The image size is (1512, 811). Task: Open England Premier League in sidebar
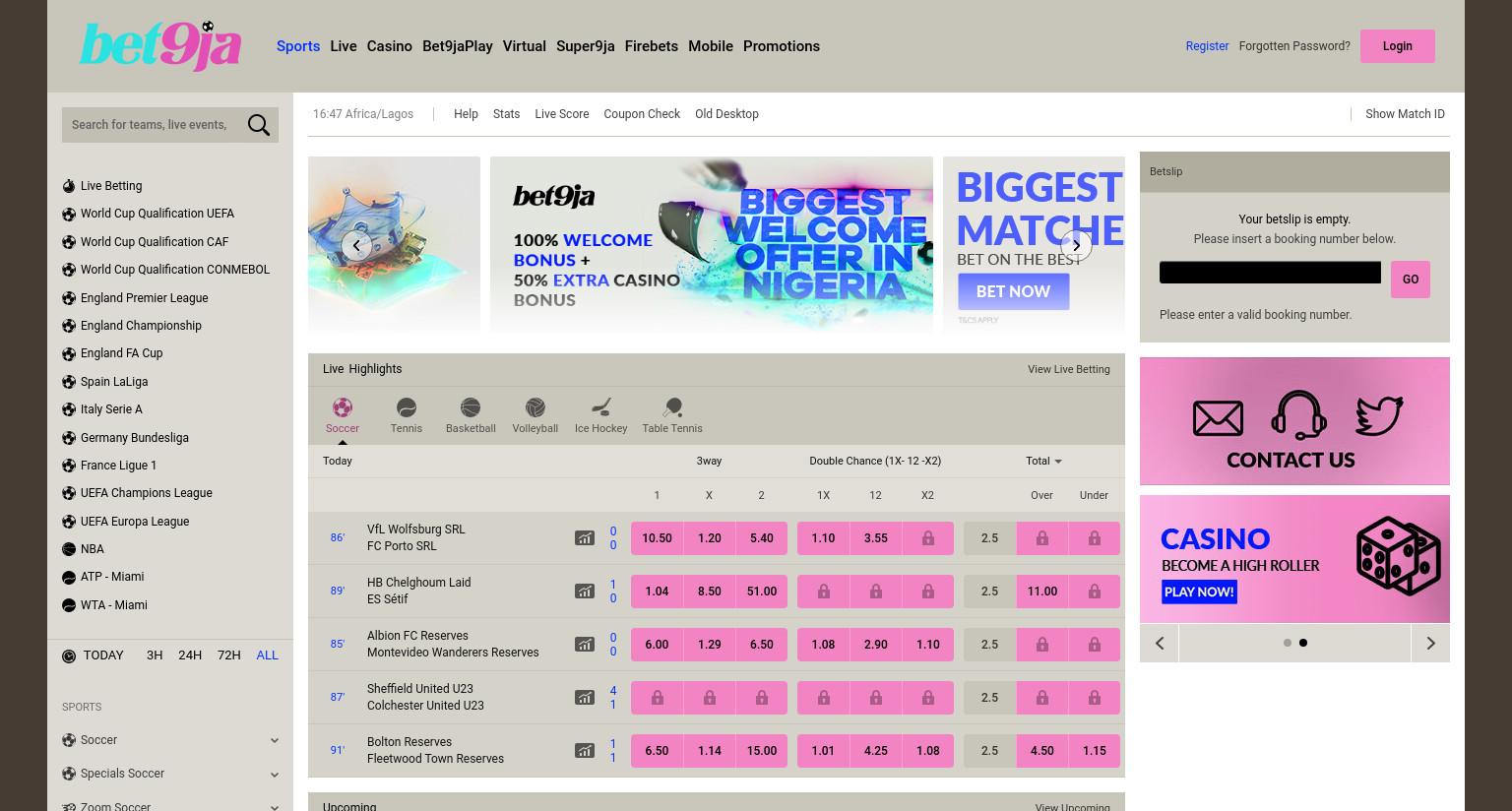click(x=145, y=298)
